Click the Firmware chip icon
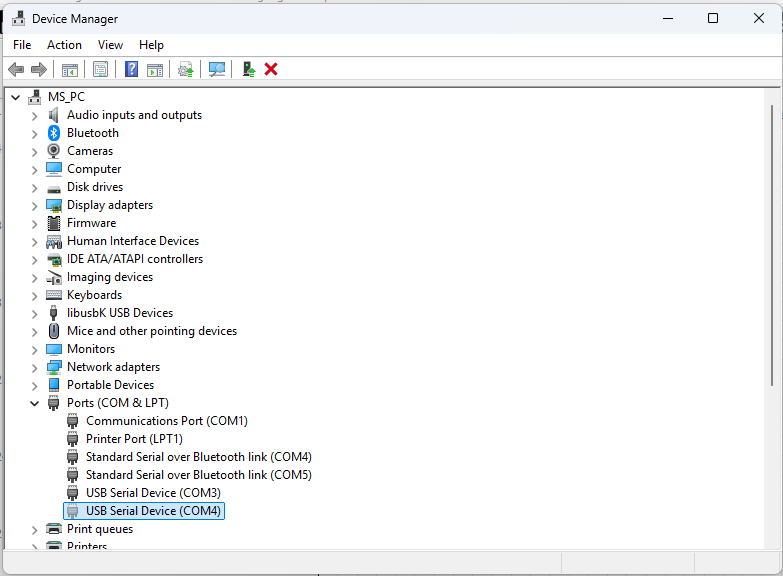This screenshot has height=576, width=783. [x=54, y=223]
